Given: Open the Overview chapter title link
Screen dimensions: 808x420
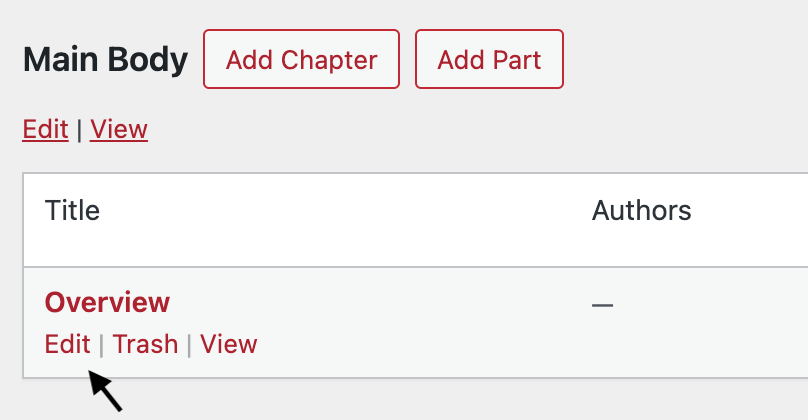Looking at the screenshot, I should 107,301.
